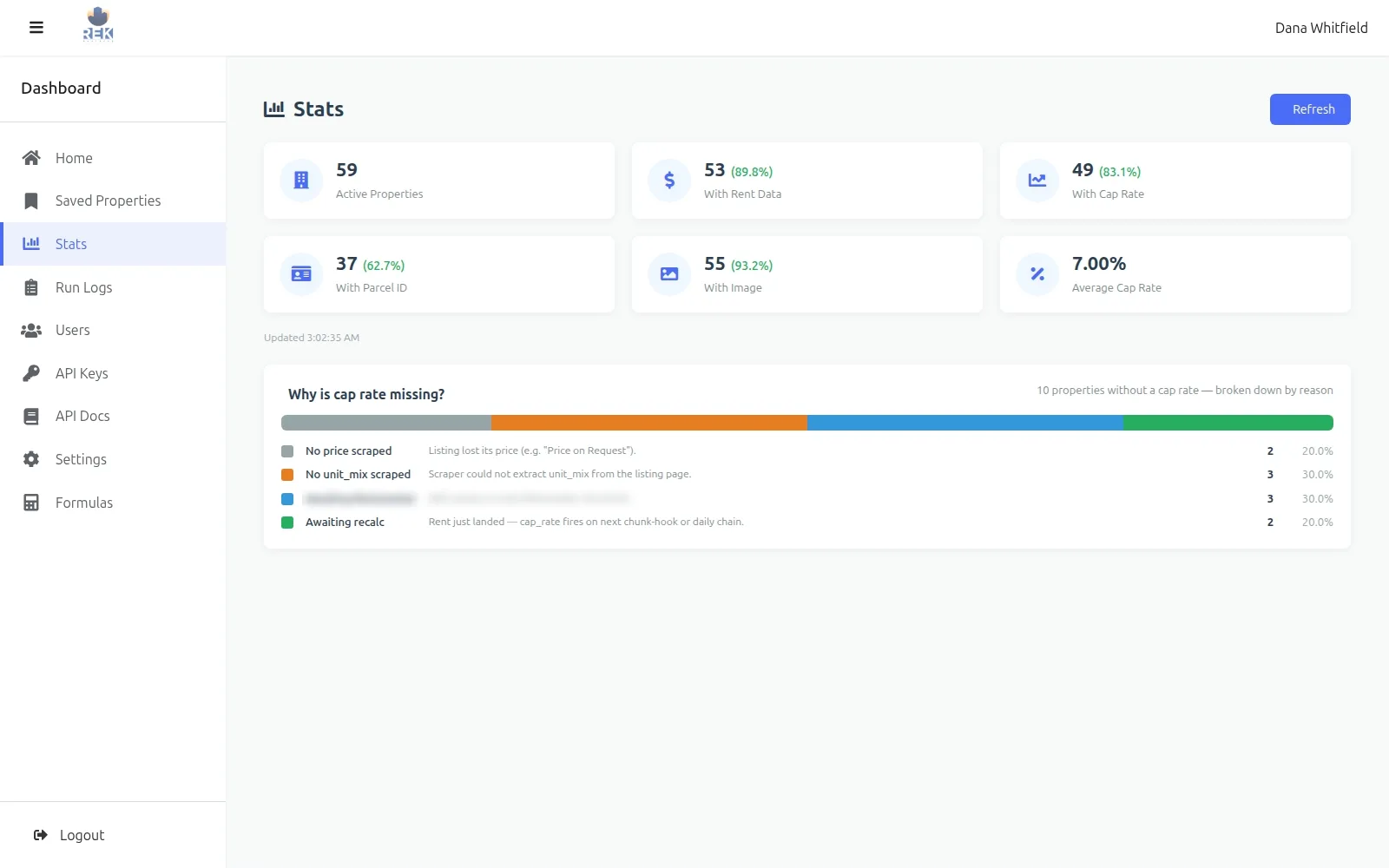The height and width of the screenshot is (868, 1389).
Task: Click the With Rent Data dollar icon
Action: point(669,181)
